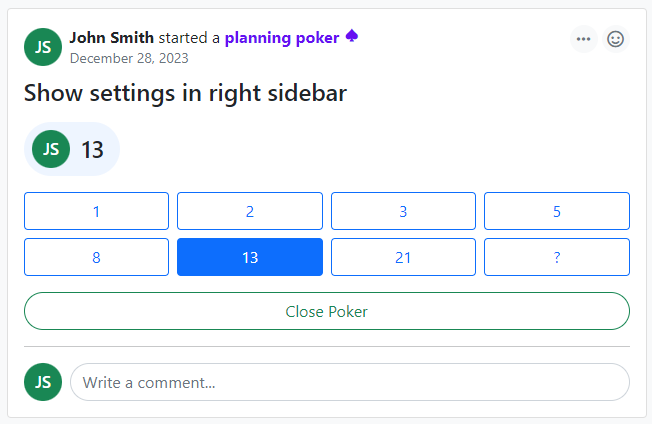Click the JS avatar beside vote 13
This screenshot has height=424, width=652.
(51, 149)
